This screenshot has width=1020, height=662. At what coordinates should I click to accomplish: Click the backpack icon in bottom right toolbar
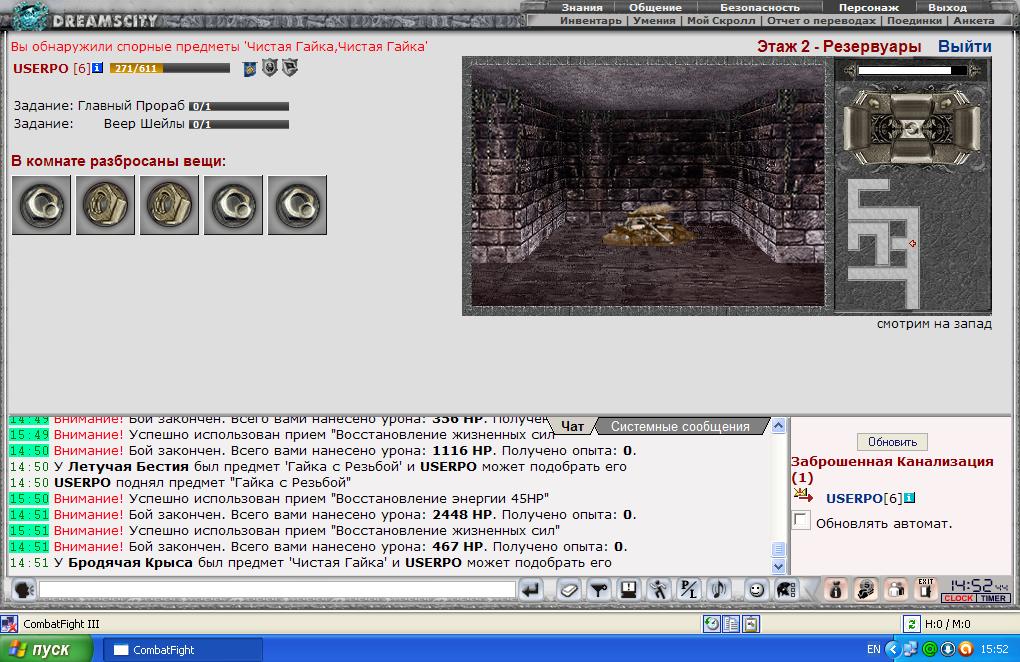pos(836,590)
